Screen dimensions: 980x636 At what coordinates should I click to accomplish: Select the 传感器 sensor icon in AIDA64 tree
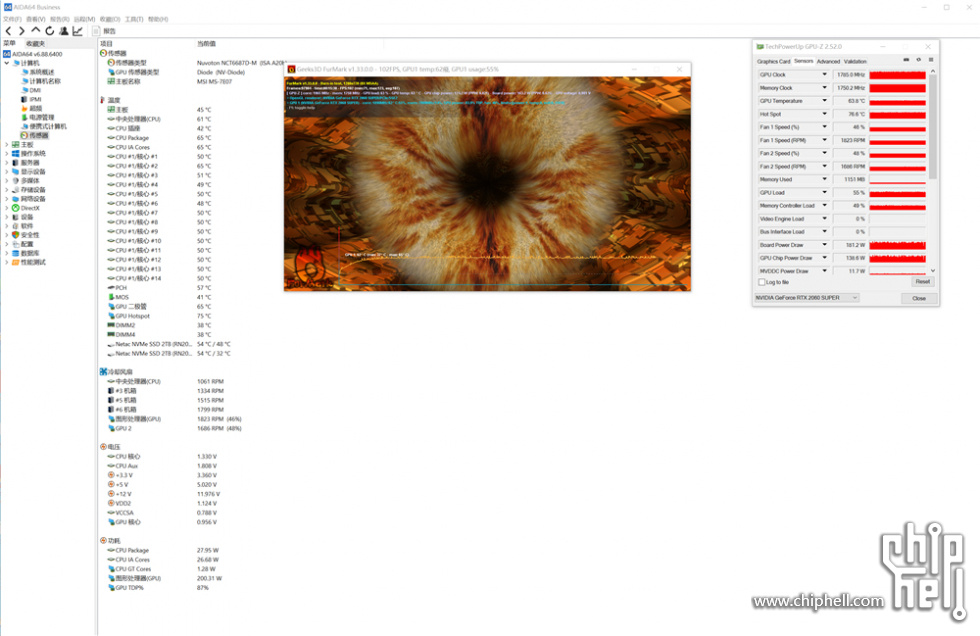pyautogui.click(x=24, y=136)
